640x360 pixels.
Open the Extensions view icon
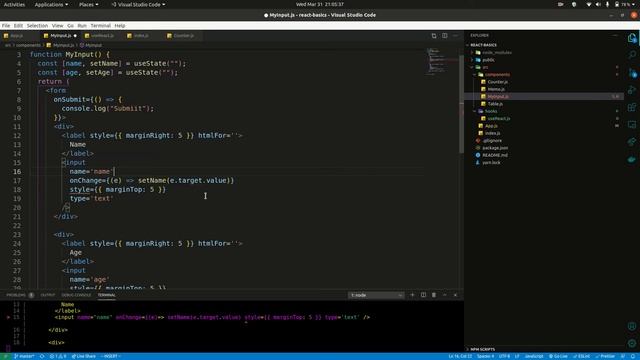[x=632, y=107]
